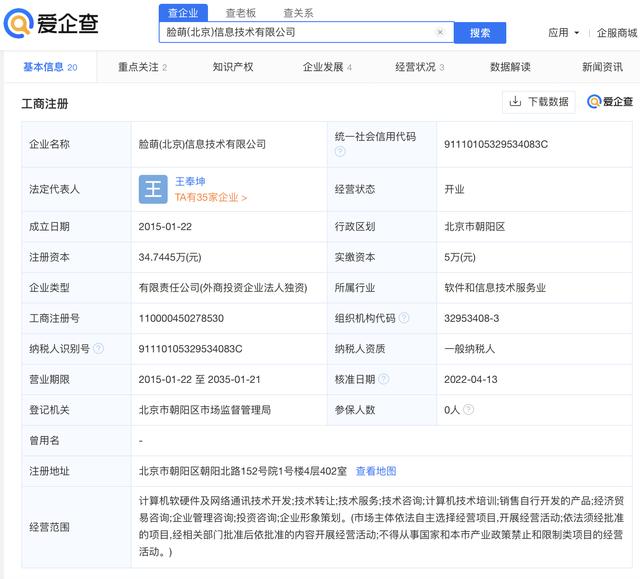The image size is (640, 579).
Task: Click the help icon next to 0人
Action: point(469,409)
